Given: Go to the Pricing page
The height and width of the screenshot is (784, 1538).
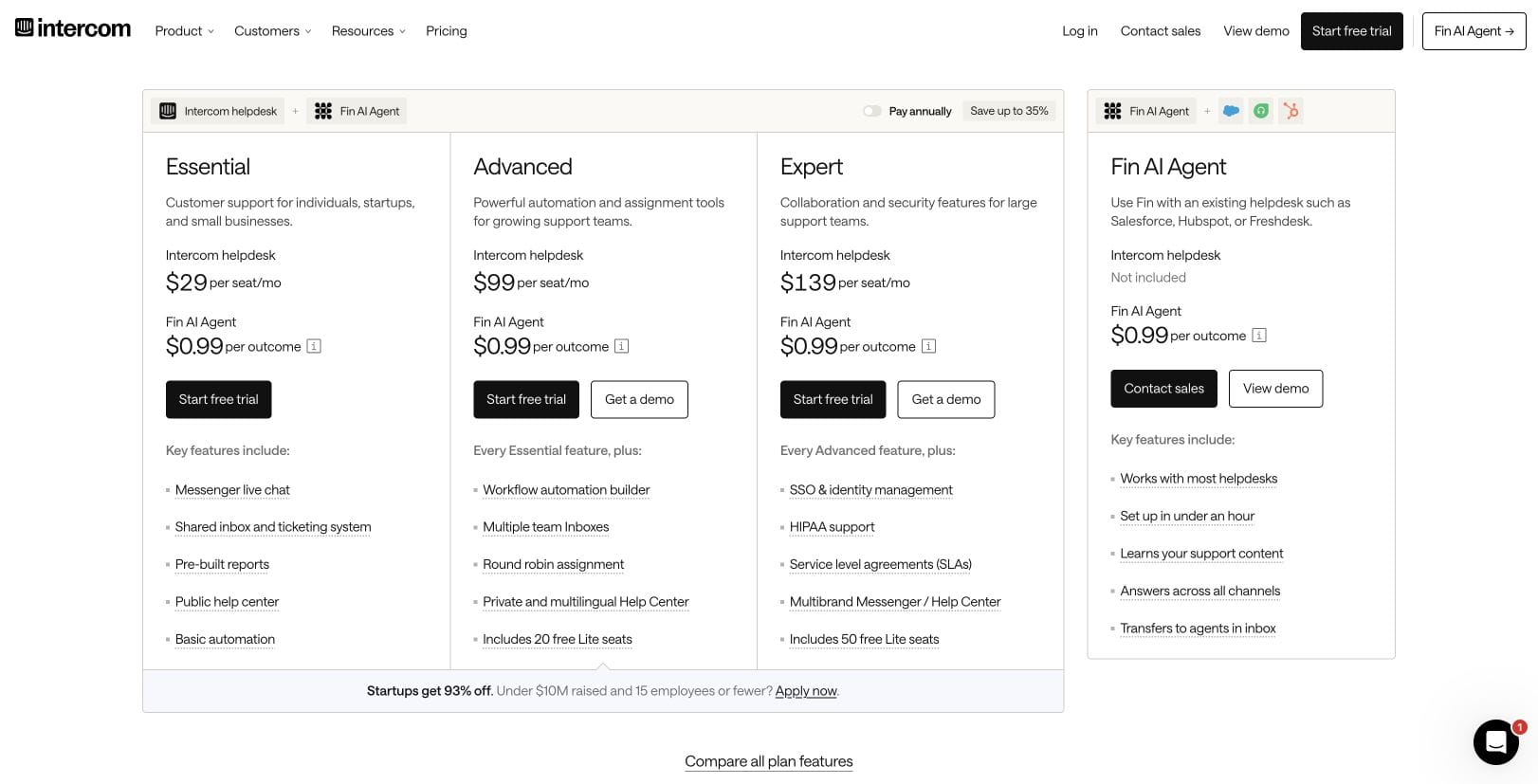Looking at the screenshot, I should tap(447, 30).
